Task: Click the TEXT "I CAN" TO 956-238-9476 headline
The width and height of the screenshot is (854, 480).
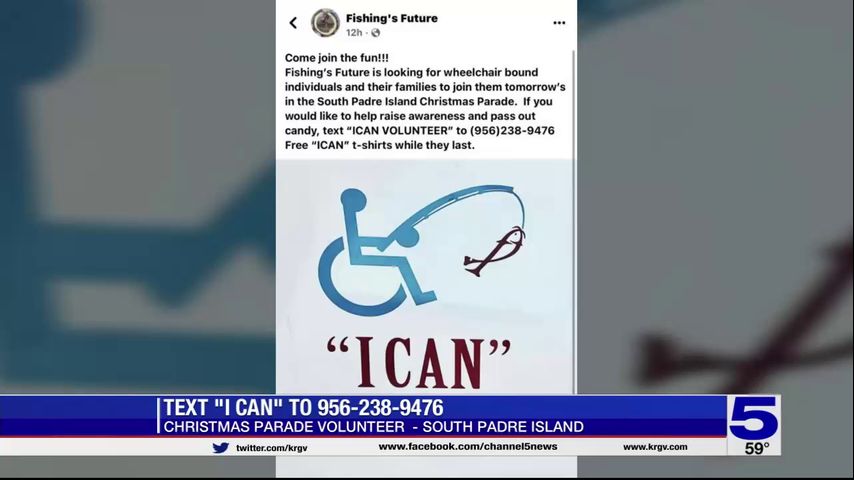Action: click(303, 408)
